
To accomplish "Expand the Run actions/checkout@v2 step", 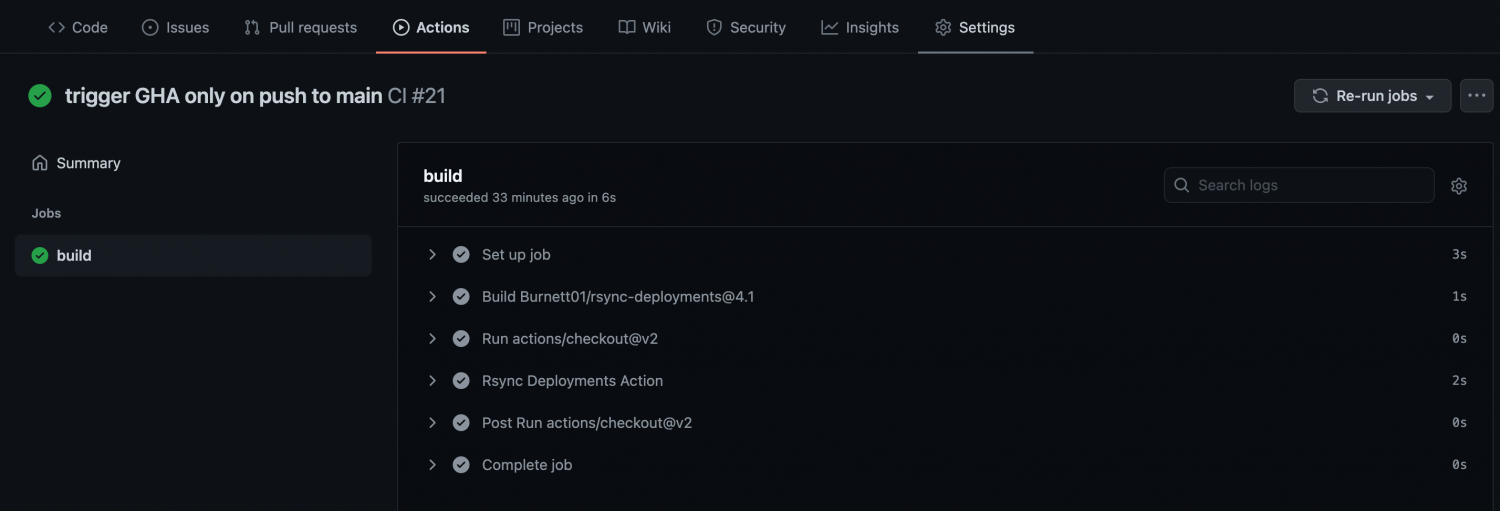I will [432, 339].
